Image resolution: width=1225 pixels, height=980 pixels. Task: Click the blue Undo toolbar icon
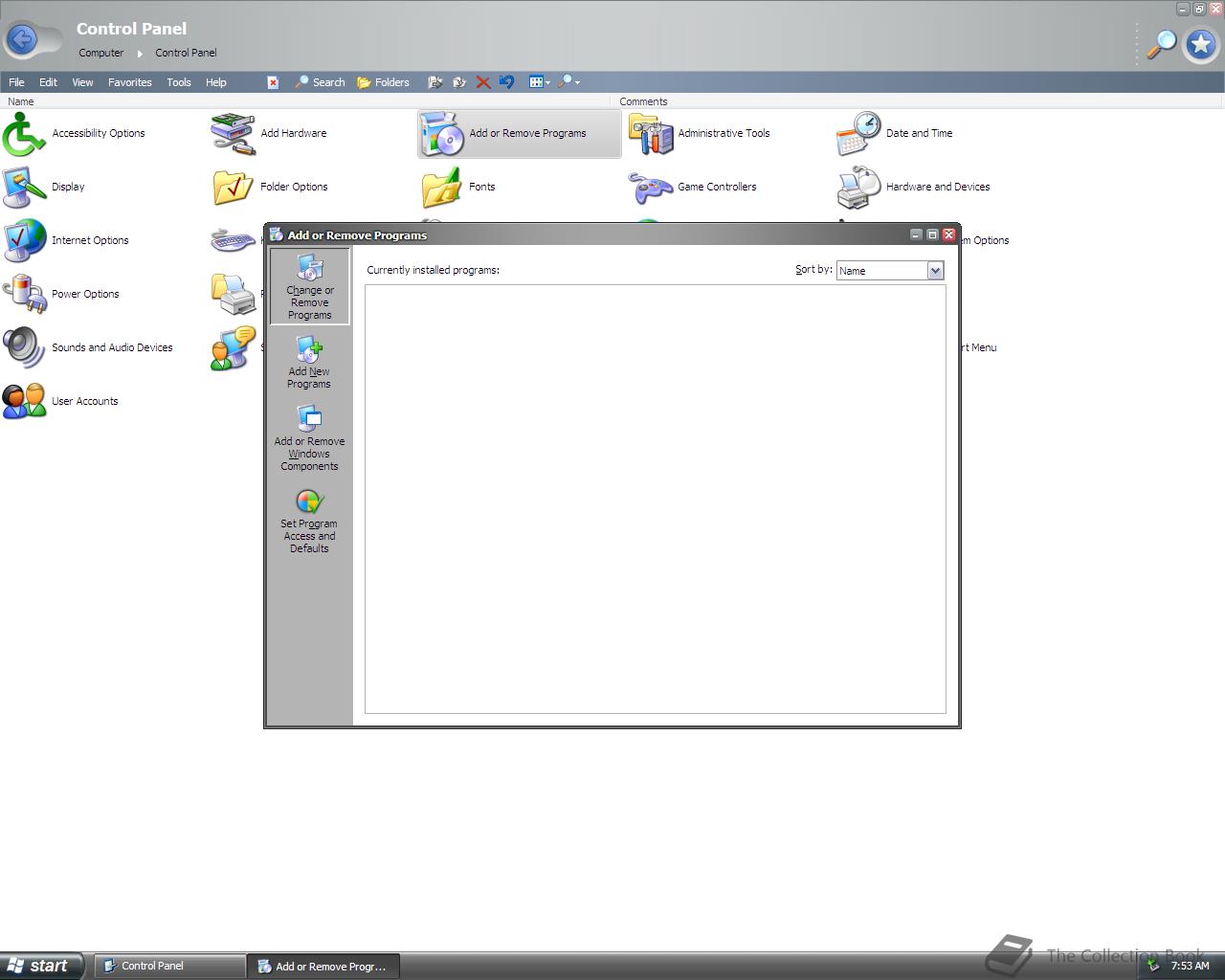point(507,82)
